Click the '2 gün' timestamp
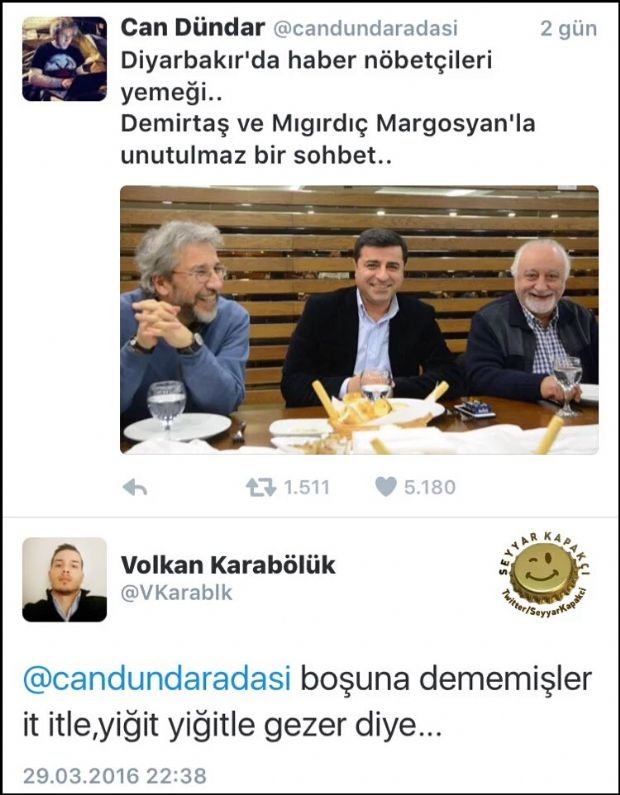The height and width of the screenshot is (795, 620). pos(569,29)
